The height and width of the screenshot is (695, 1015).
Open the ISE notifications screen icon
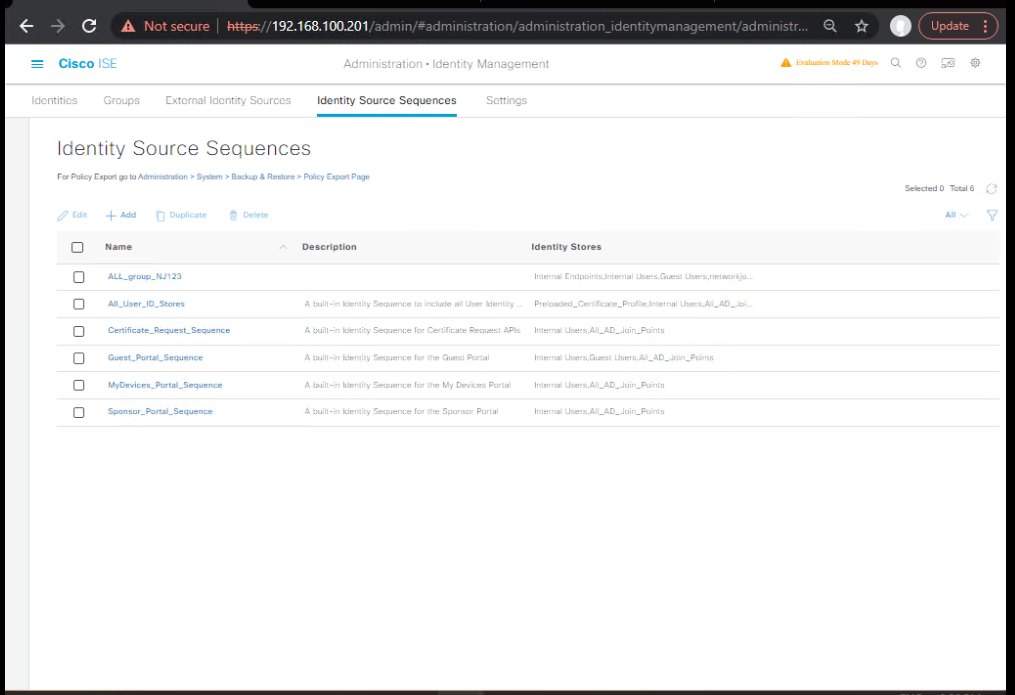pyautogui.click(x=948, y=63)
